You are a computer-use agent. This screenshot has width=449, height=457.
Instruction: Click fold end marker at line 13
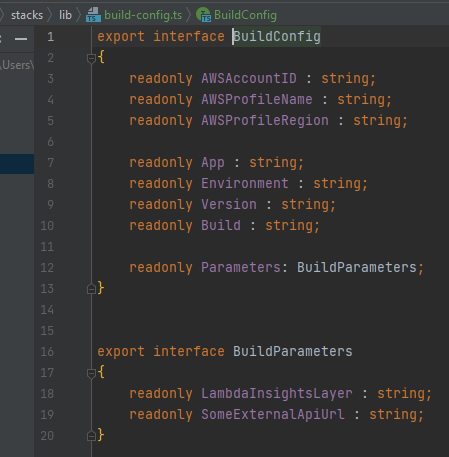click(91, 289)
